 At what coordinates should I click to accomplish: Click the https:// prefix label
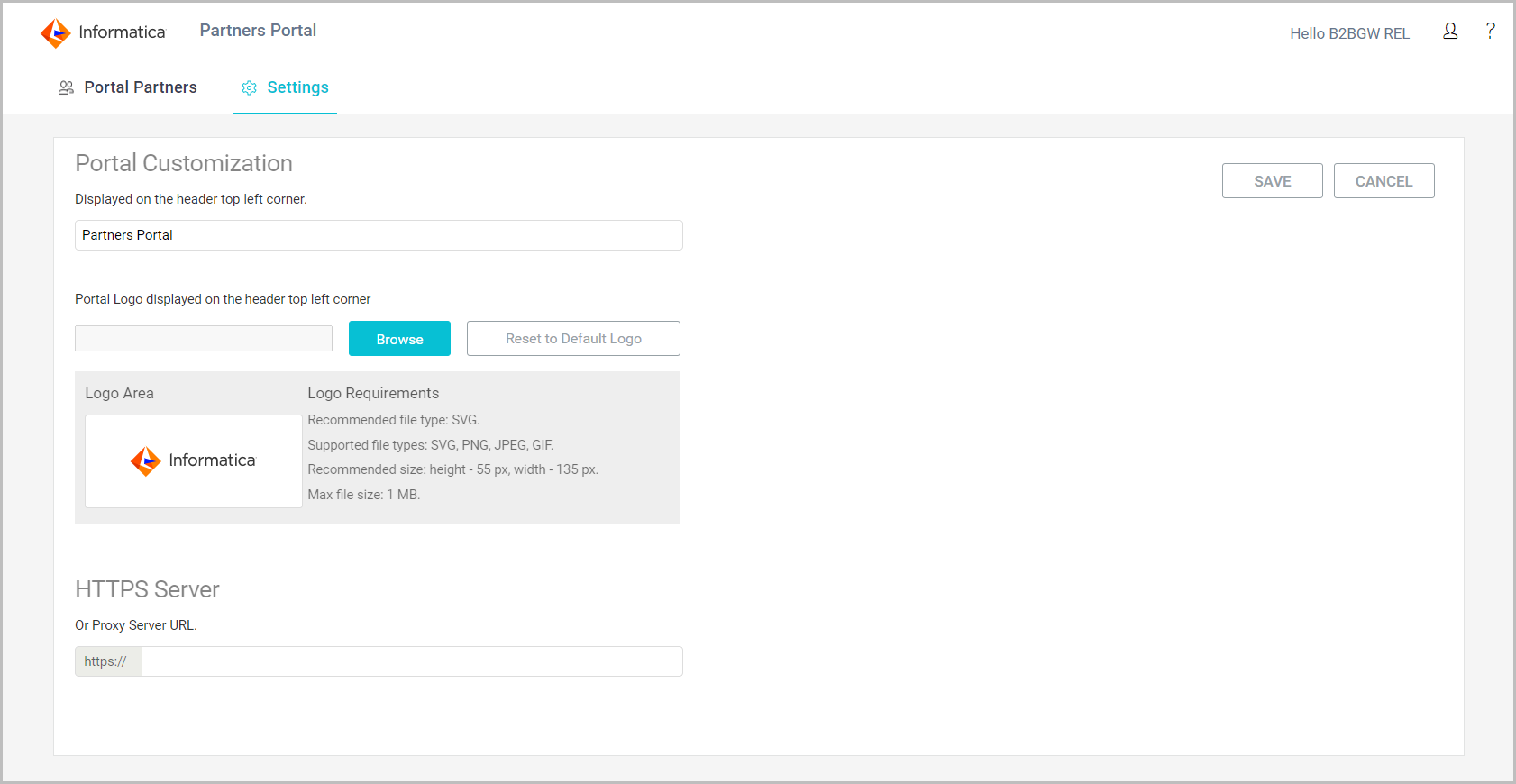click(x=108, y=661)
